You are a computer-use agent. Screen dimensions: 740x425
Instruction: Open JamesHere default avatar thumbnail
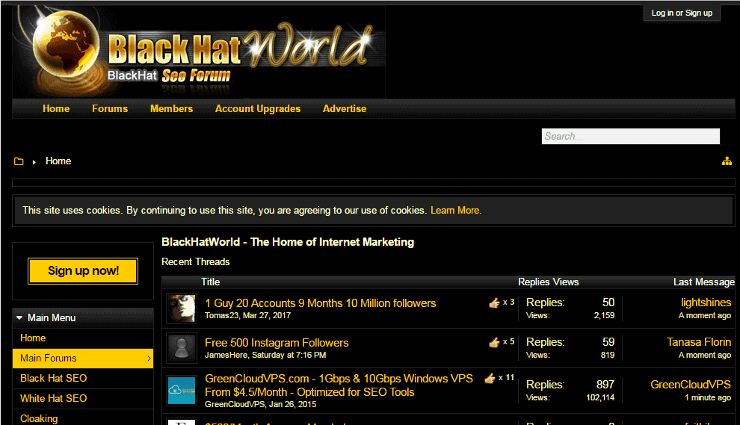(x=182, y=348)
